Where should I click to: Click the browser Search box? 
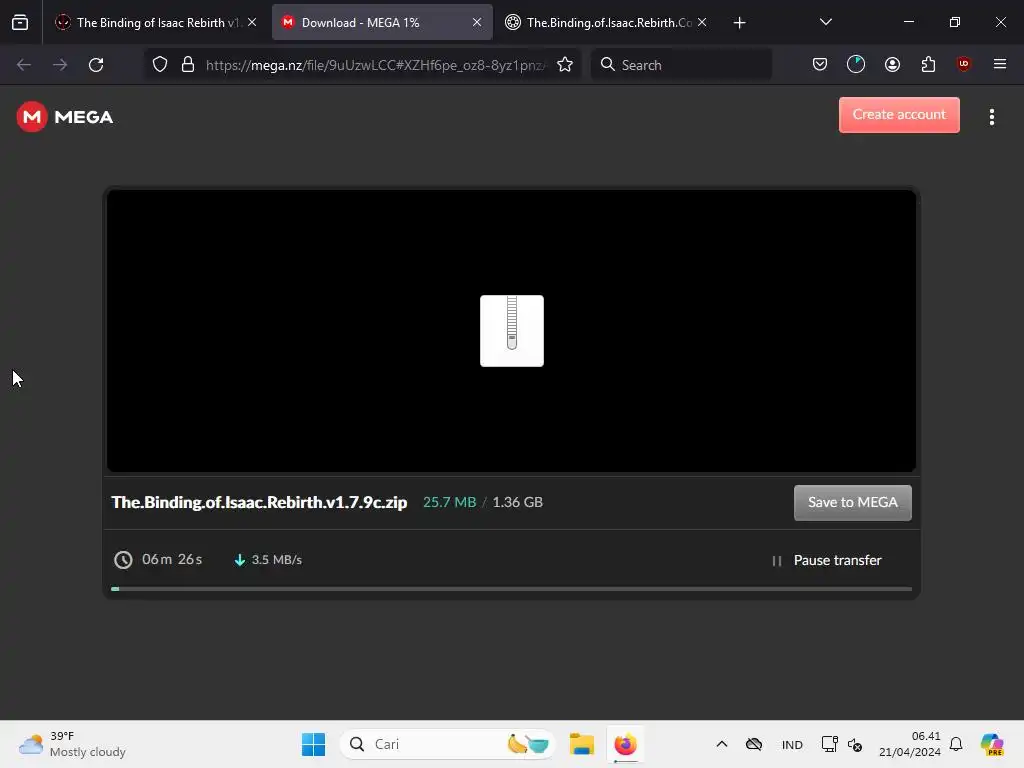tap(681, 65)
